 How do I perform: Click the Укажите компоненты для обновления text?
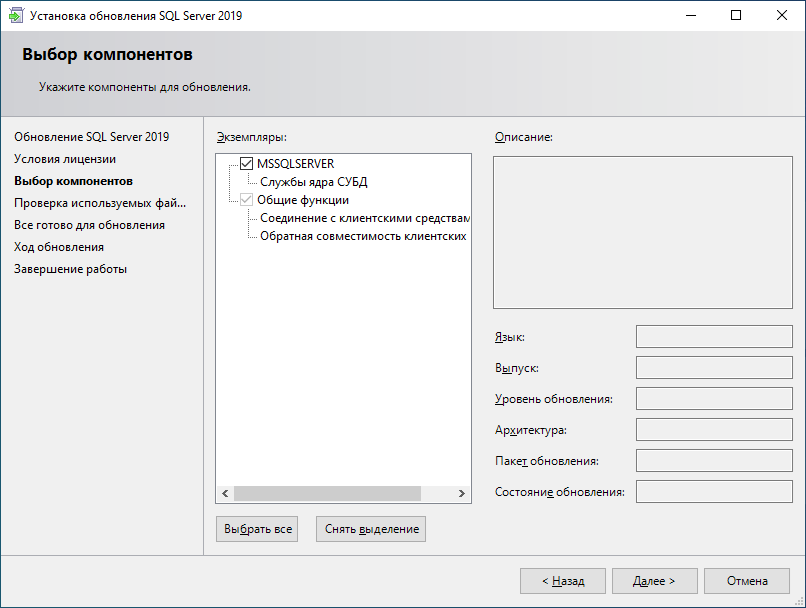tap(144, 87)
